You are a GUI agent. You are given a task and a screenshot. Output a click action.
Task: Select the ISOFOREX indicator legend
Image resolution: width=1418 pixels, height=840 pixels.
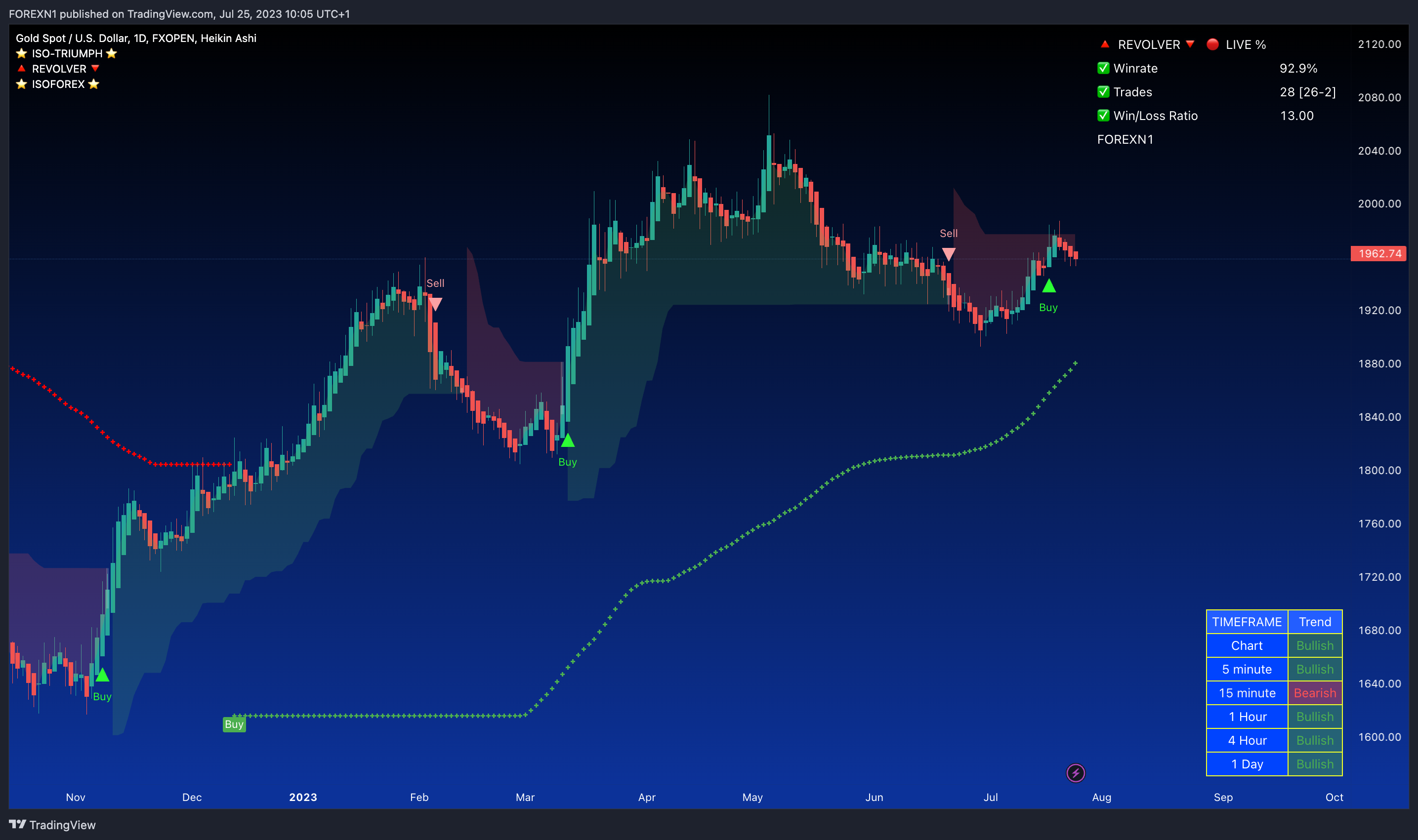pos(58,84)
